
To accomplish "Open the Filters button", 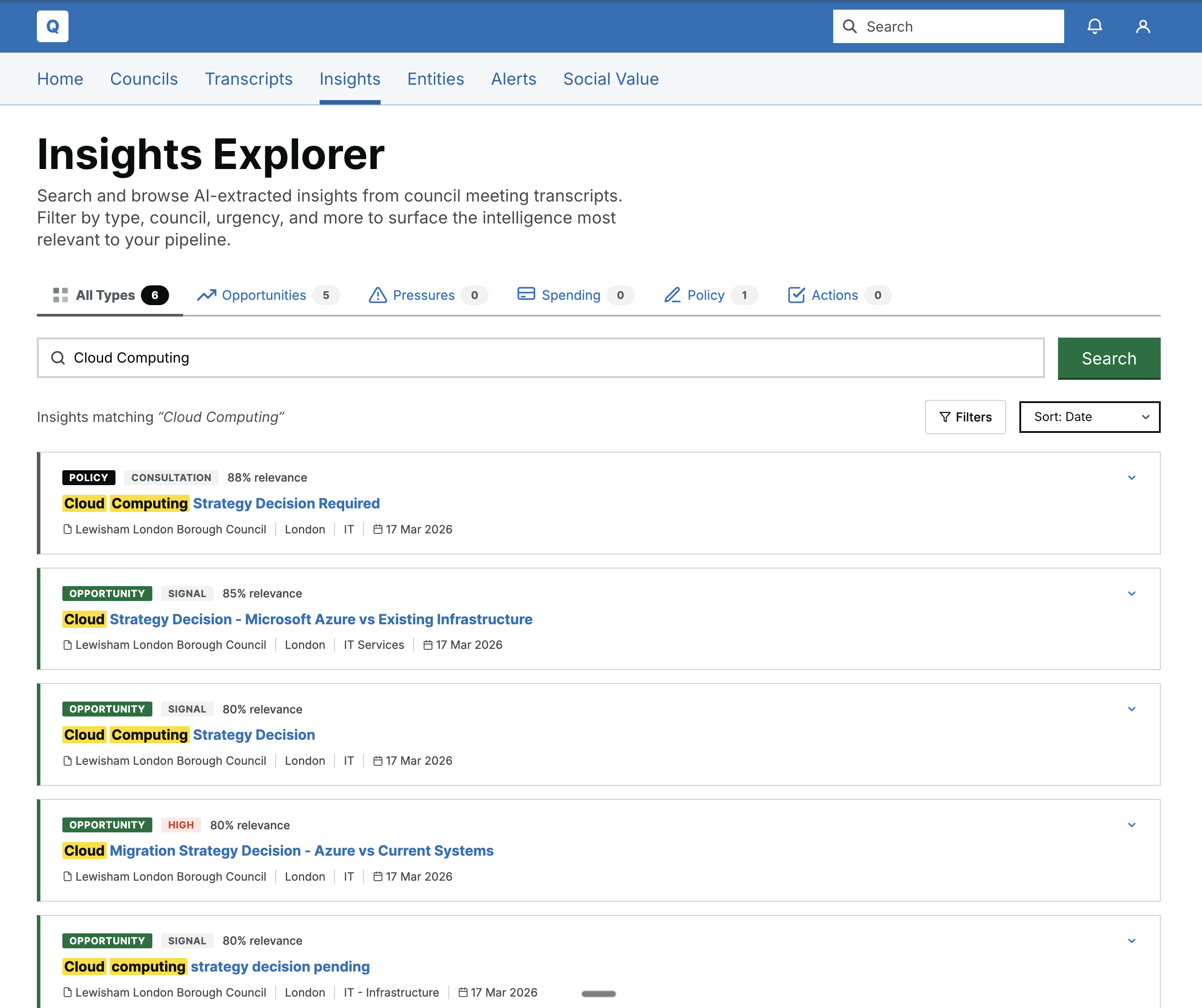I will point(965,417).
